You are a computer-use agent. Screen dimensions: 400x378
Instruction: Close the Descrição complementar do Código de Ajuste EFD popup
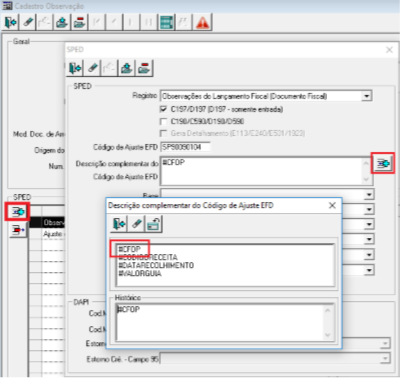(x=332, y=205)
